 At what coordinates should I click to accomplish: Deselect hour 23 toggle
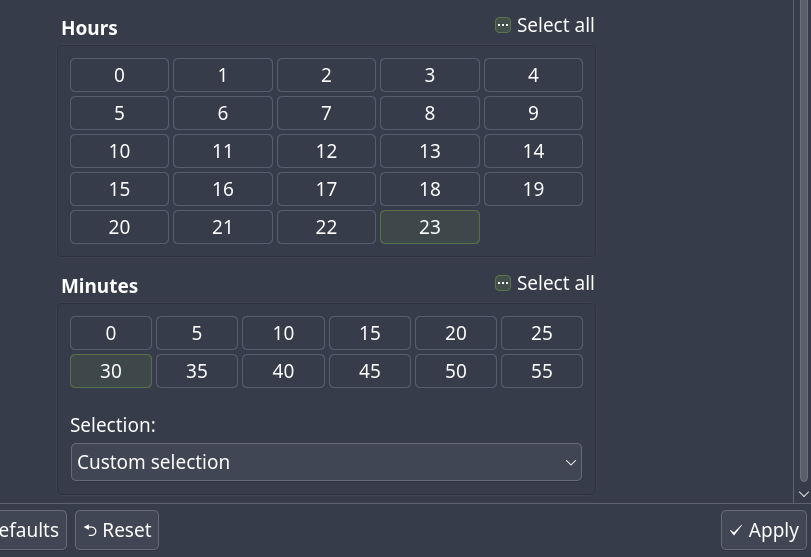(430, 227)
